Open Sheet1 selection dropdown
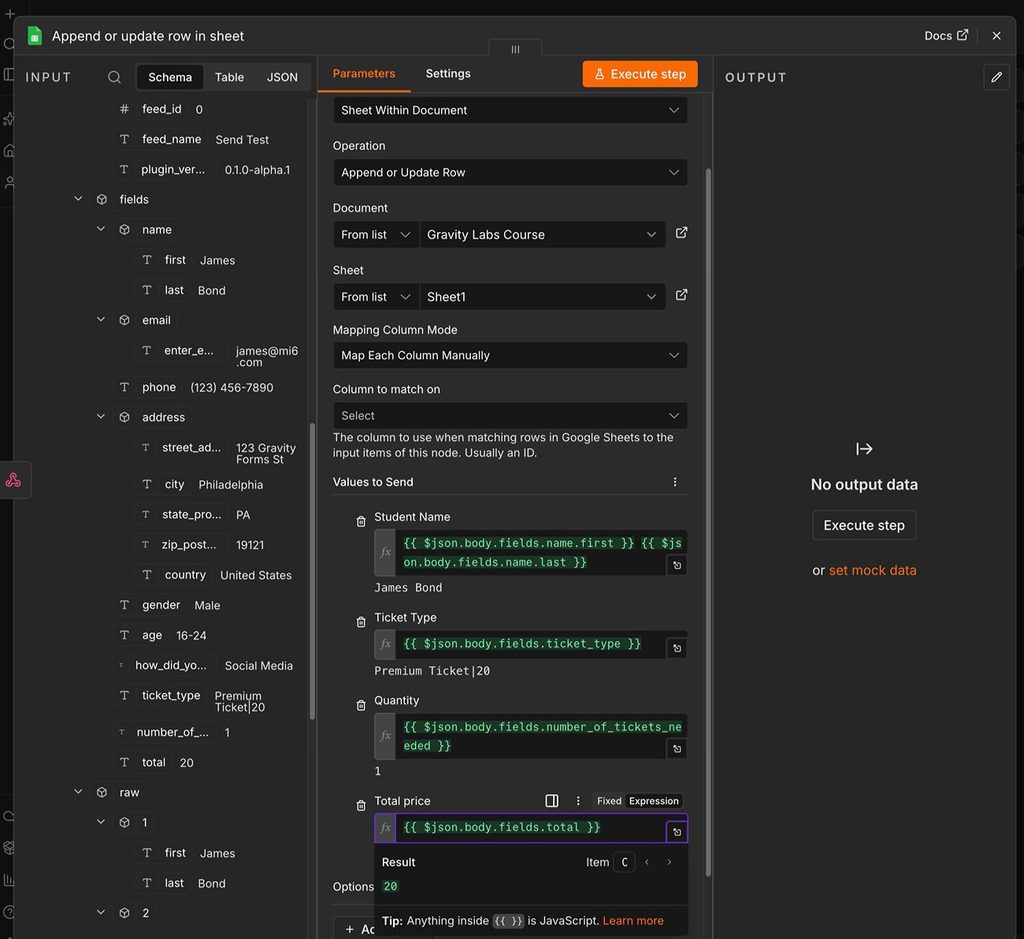This screenshot has width=1024, height=939. point(541,296)
